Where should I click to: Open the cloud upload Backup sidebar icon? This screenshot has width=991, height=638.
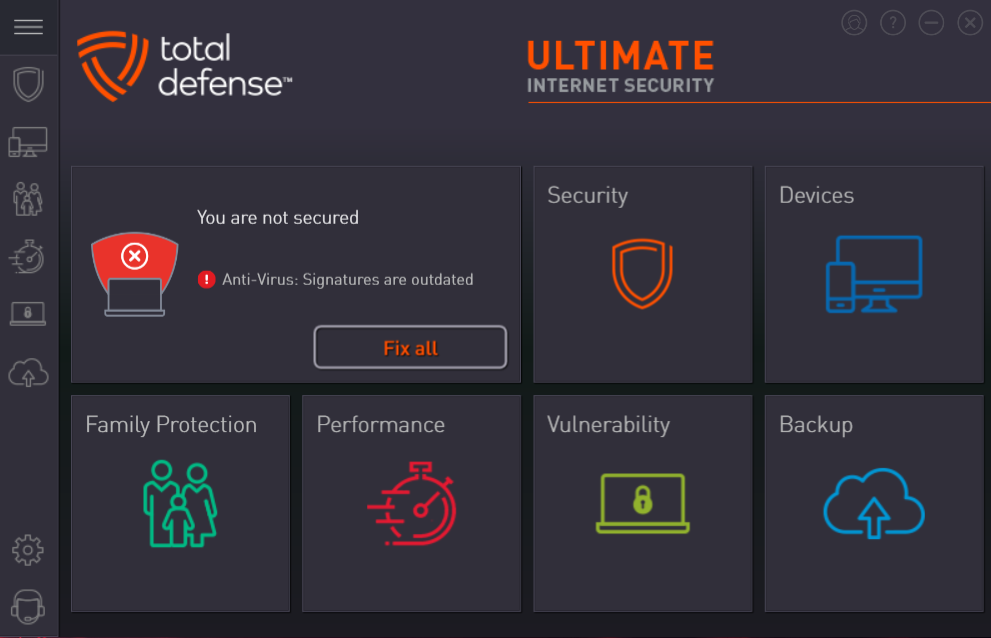pos(28,372)
